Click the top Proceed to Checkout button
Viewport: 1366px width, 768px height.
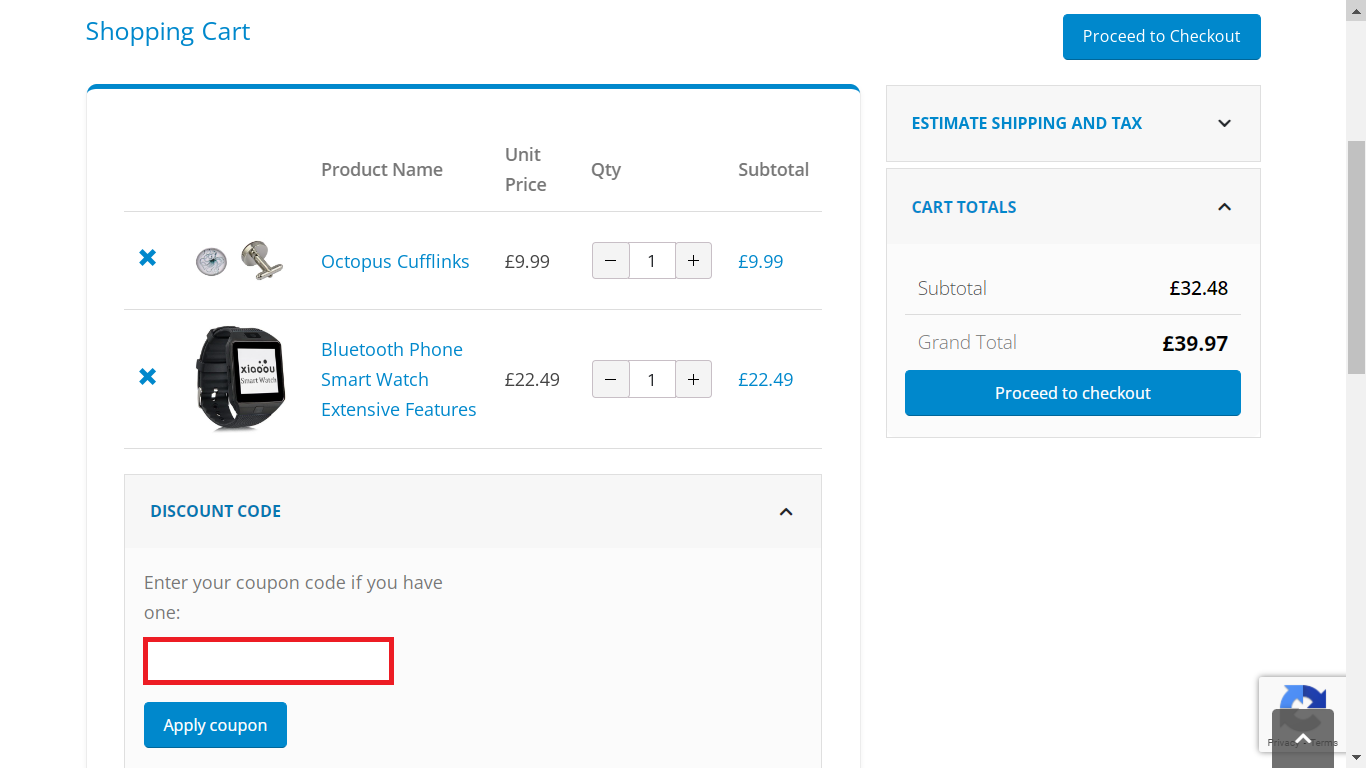(x=1161, y=37)
